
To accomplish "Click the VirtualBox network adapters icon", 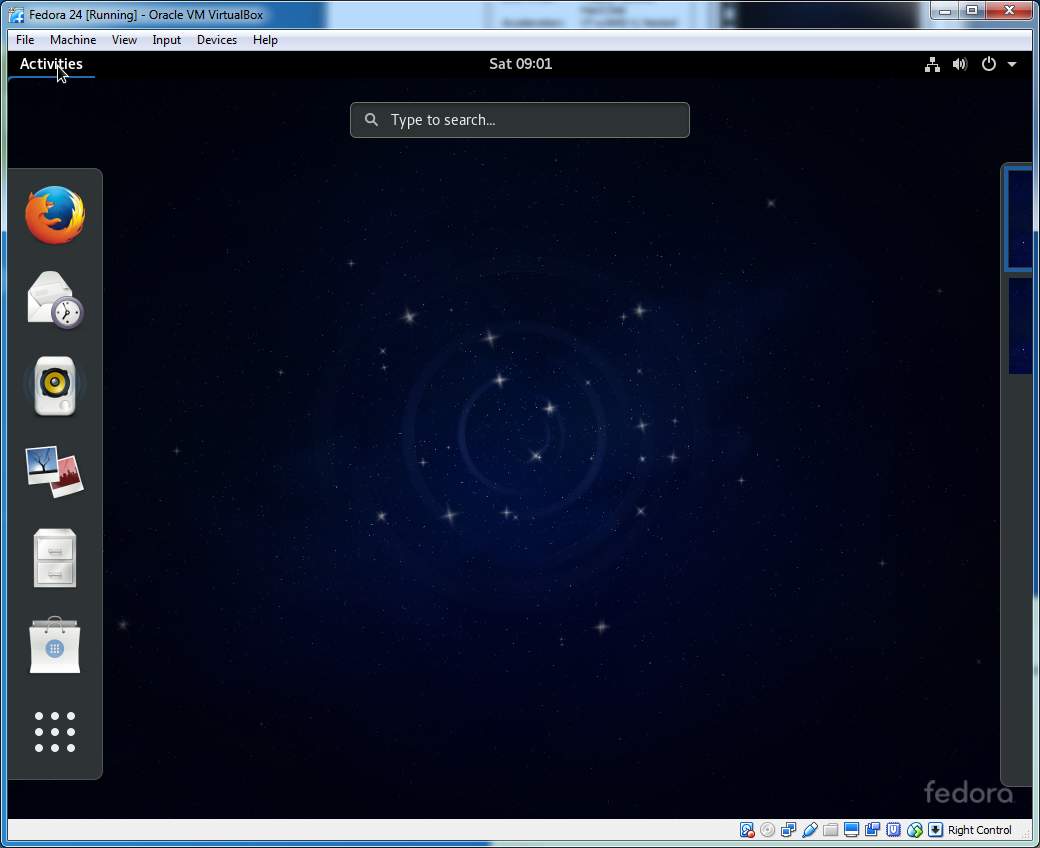I will click(x=789, y=830).
